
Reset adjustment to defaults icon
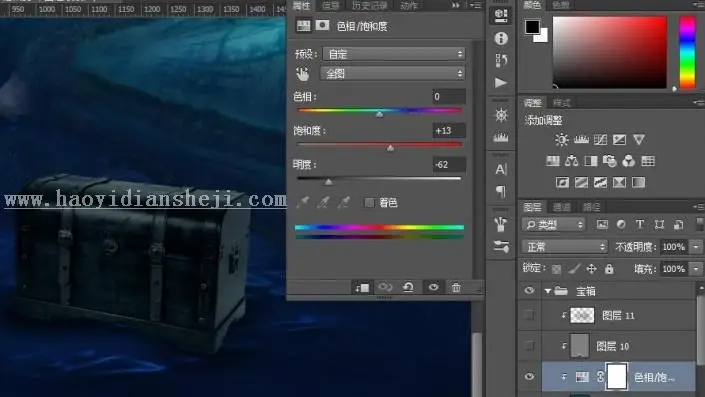[x=408, y=287]
